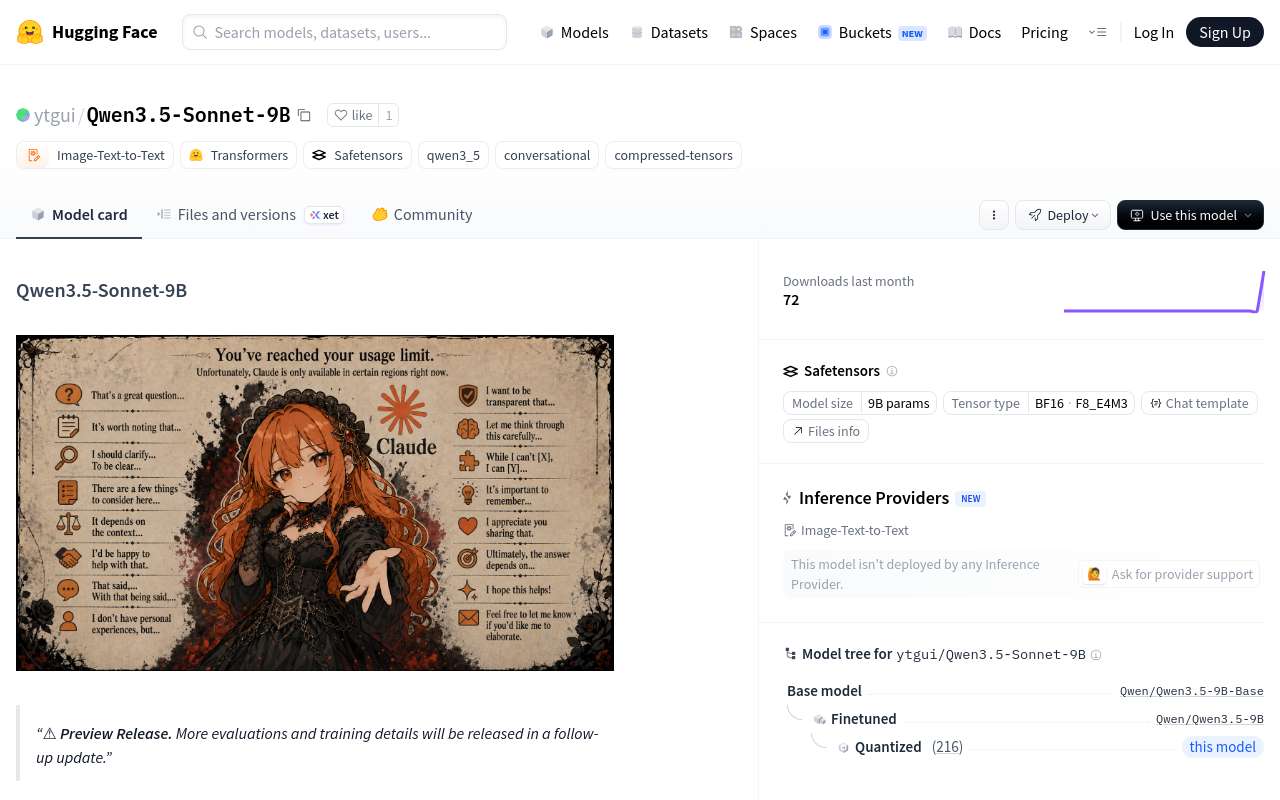Click the search models input field

tap(344, 32)
